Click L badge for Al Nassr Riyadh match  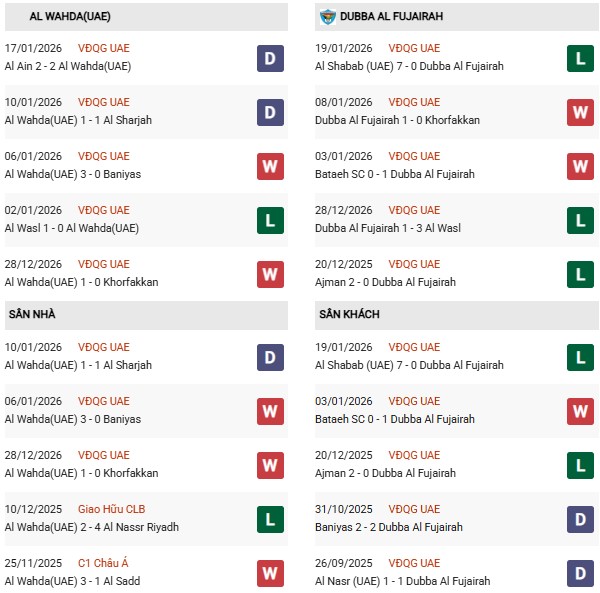click(x=270, y=519)
